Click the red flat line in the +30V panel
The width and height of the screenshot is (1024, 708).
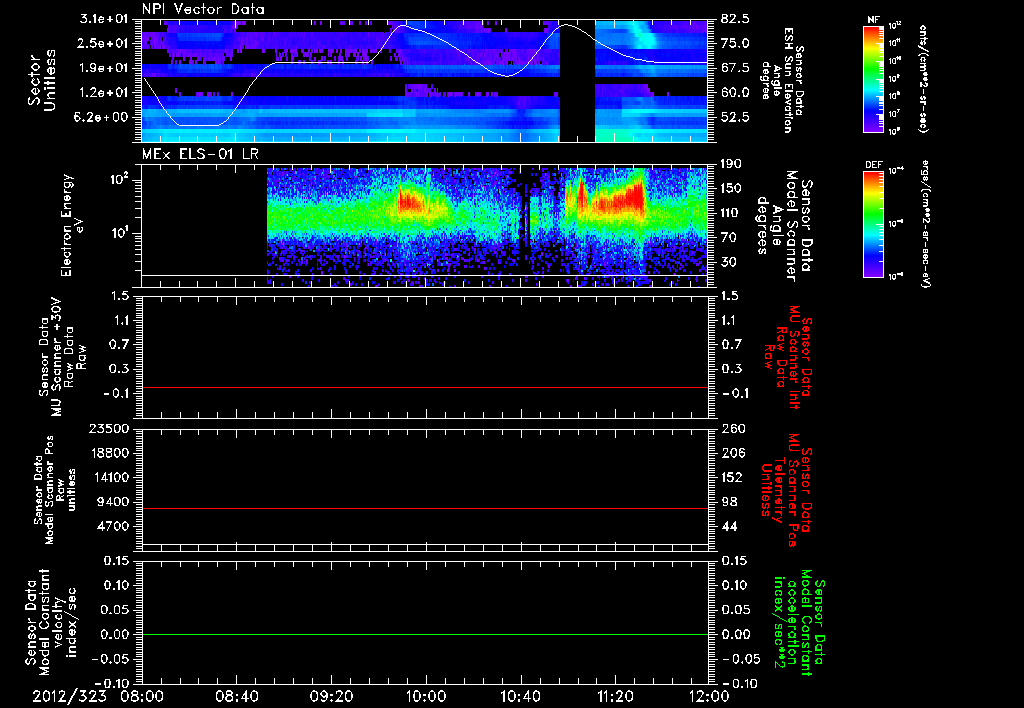point(425,388)
